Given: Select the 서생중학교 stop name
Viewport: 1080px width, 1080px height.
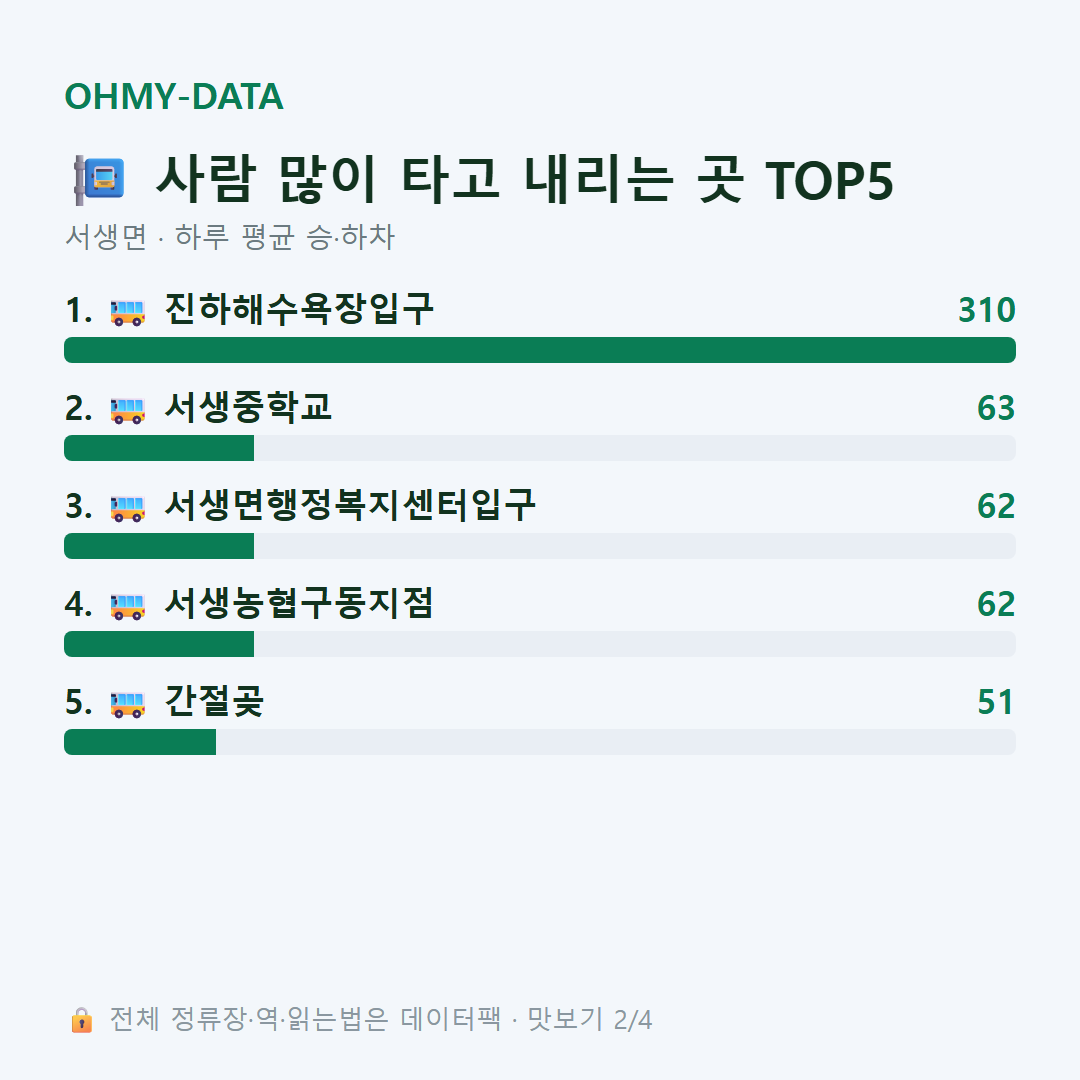Looking at the screenshot, I should point(248,407).
